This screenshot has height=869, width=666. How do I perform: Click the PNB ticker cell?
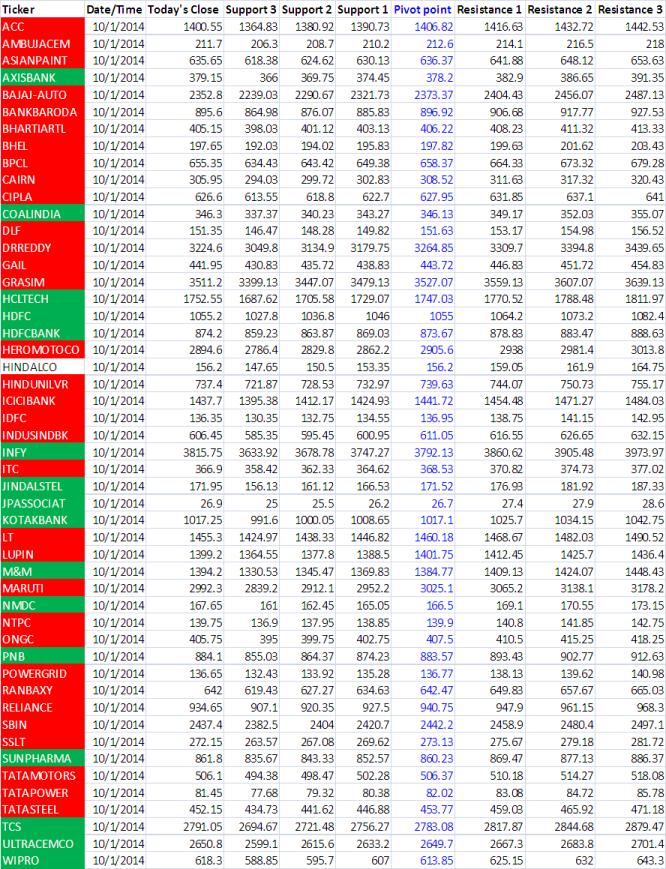coord(43,656)
